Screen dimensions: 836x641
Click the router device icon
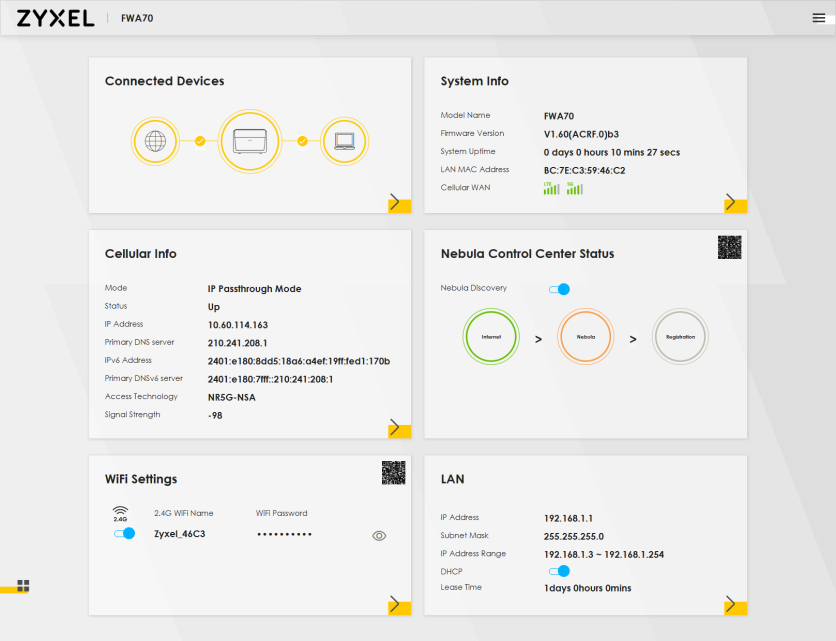pyautogui.click(x=250, y=141)
